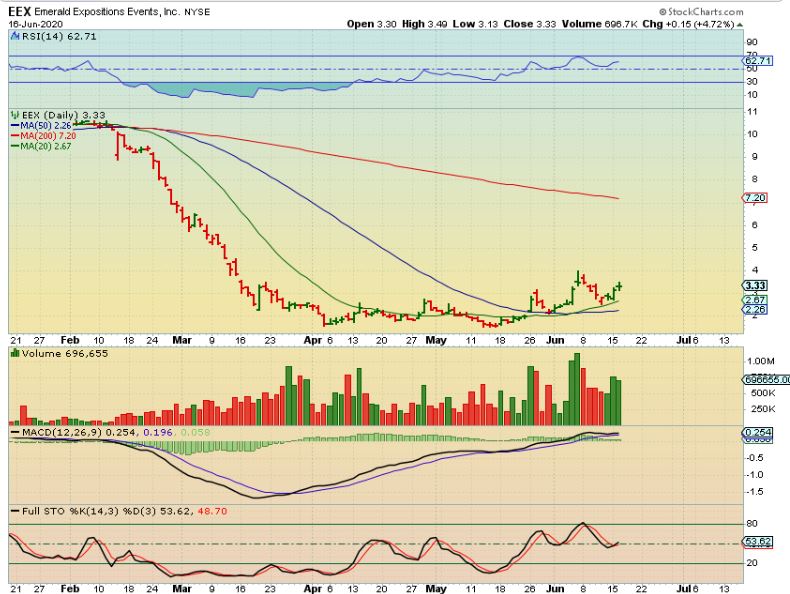
Task: Click the Chg +0.15 (+4.72%) value
Action: click(688, 24)
